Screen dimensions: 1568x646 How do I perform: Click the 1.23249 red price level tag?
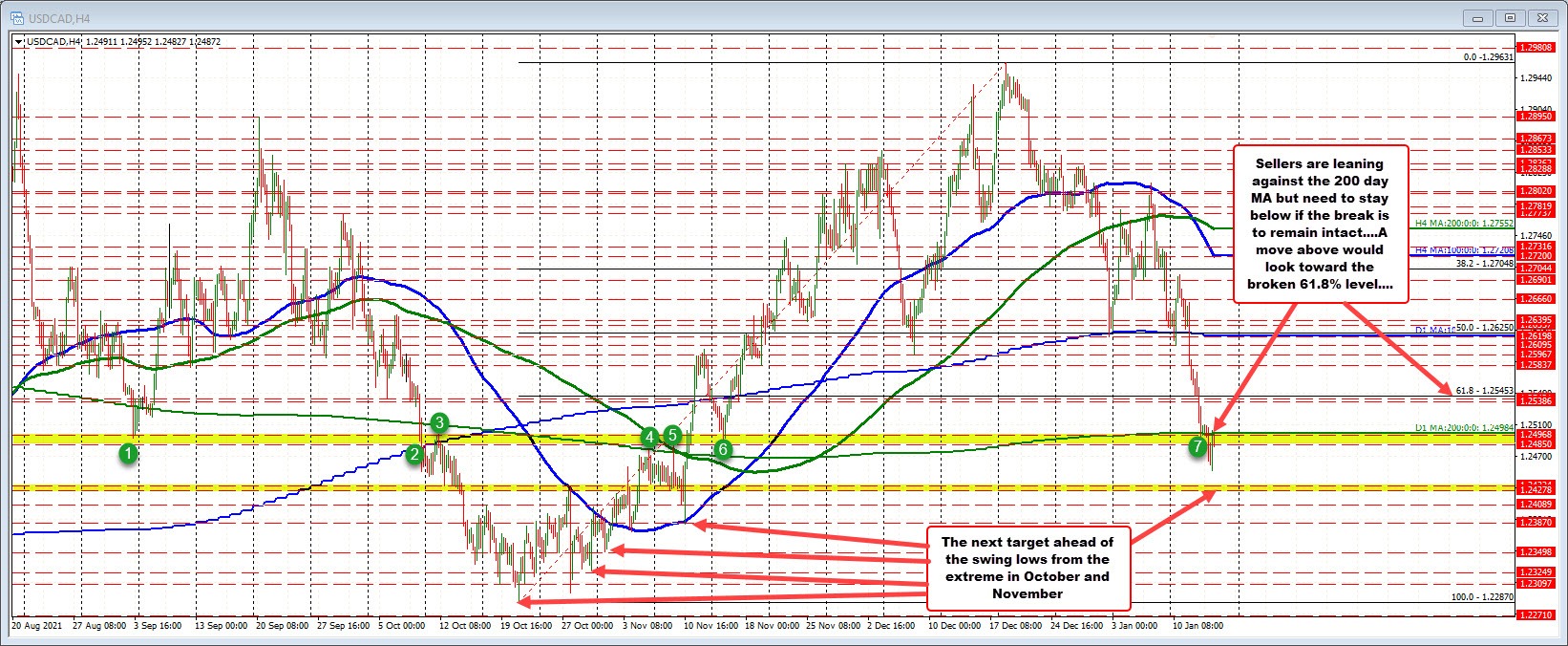pyautogui.click(x=1537, y=571)
